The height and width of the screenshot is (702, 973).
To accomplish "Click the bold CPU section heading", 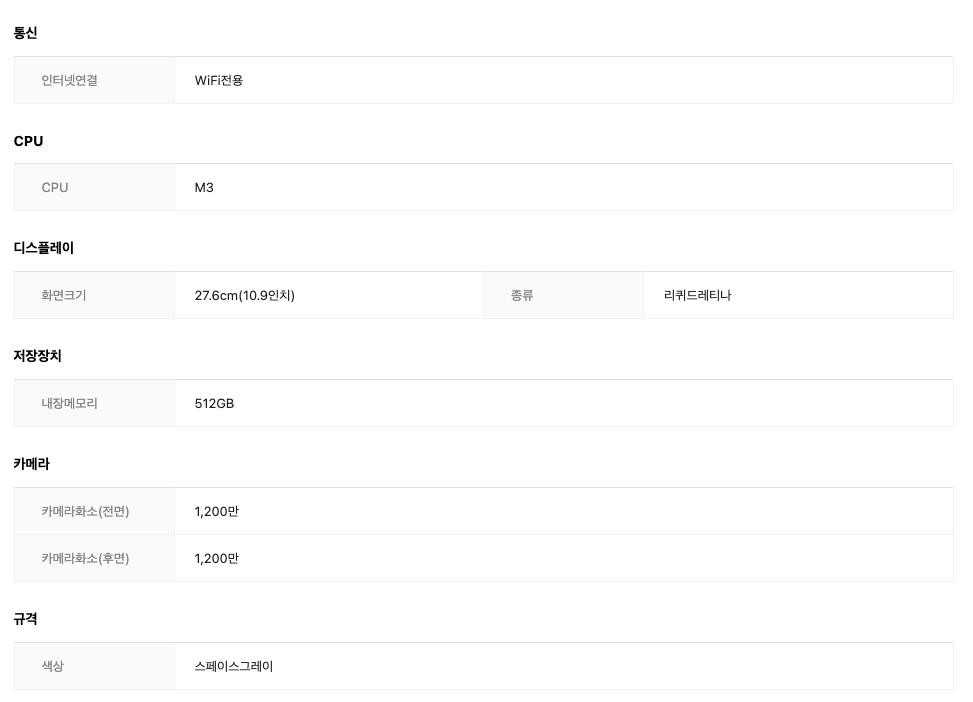I will coord(29,141).
